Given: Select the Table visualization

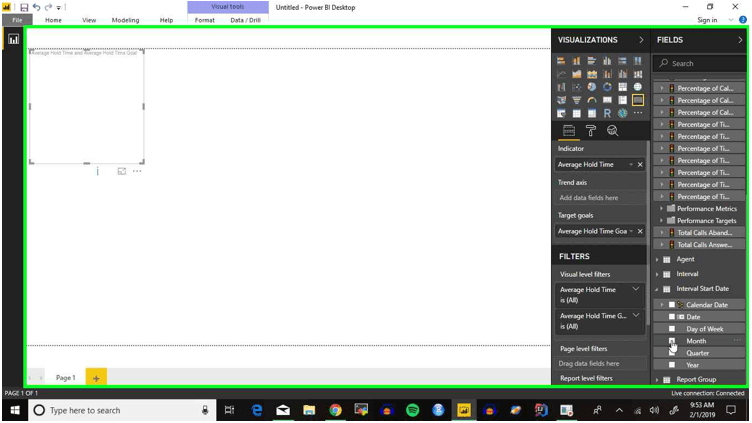Looking at the screenshot, I should coord(576,113).
